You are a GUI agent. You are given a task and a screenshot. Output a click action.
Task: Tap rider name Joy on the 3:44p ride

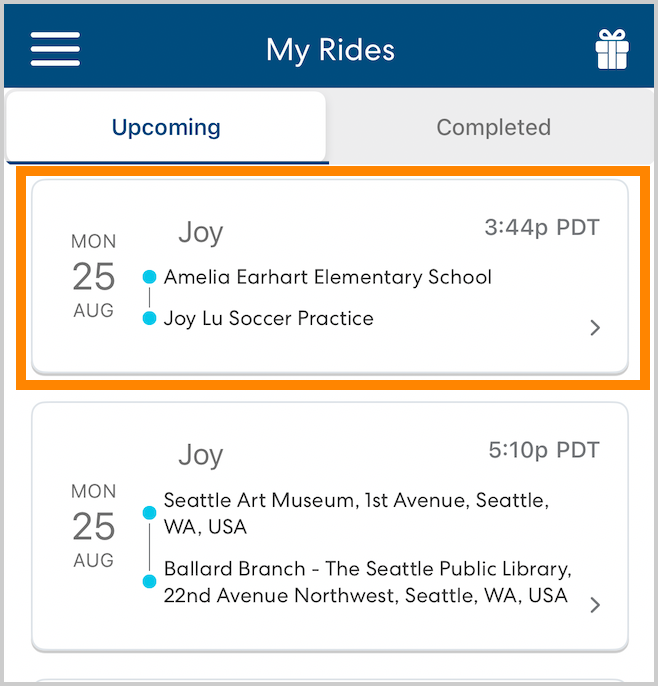(x=200, y=232)
